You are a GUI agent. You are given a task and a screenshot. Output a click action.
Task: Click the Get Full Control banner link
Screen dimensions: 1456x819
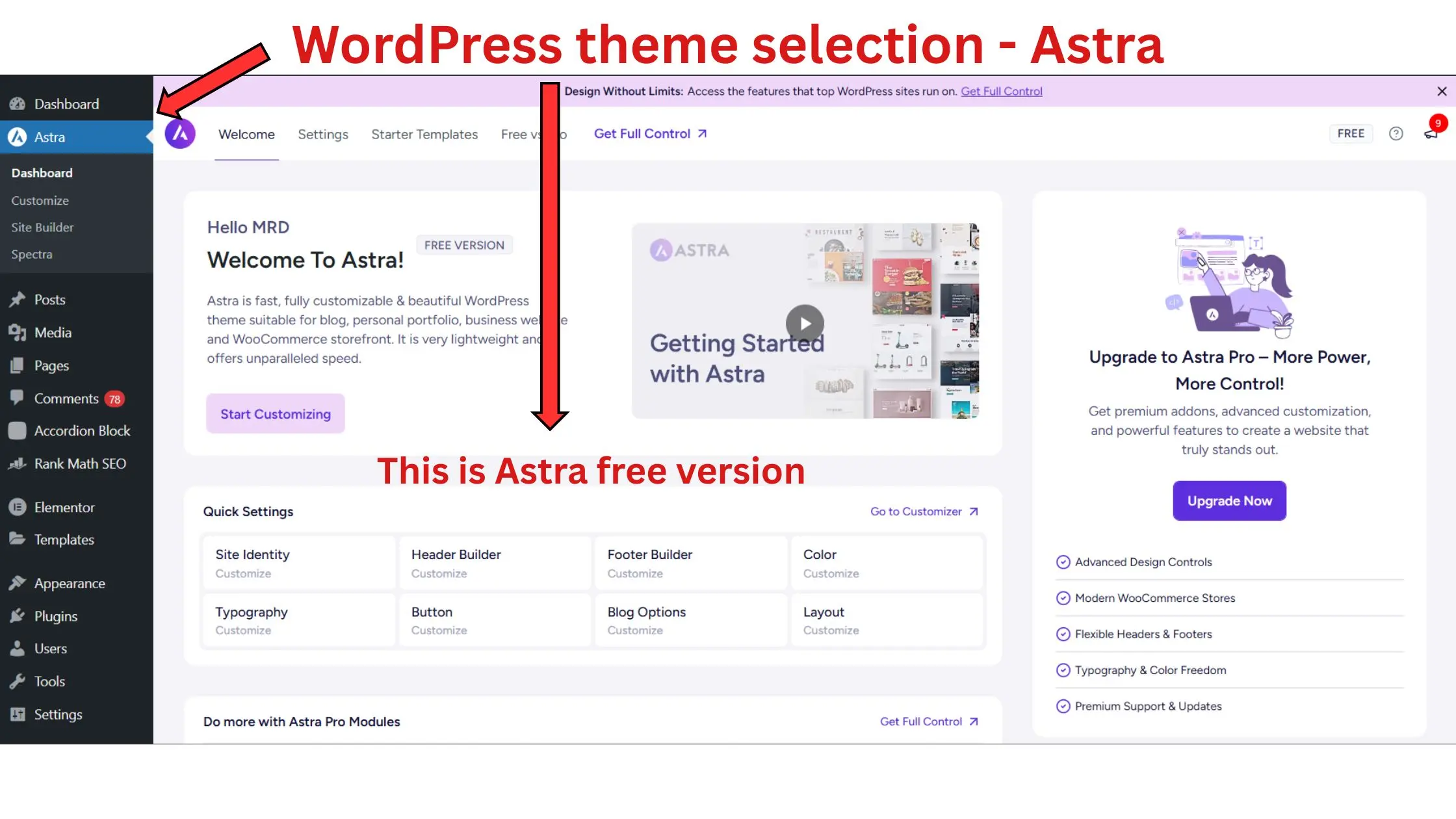click(x=1001, y=92)
